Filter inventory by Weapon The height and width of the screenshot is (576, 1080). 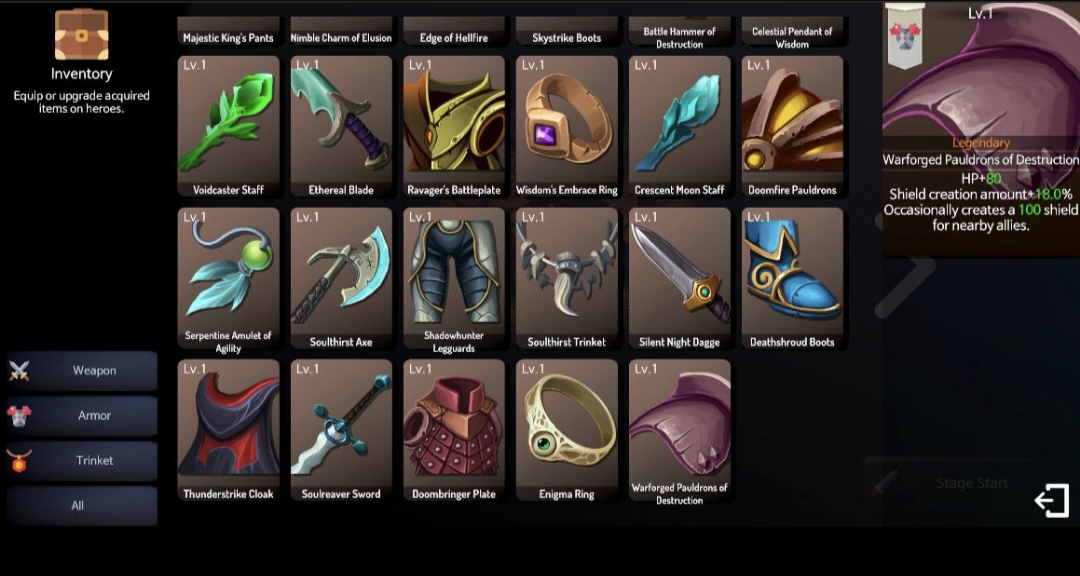coord(82,371)
